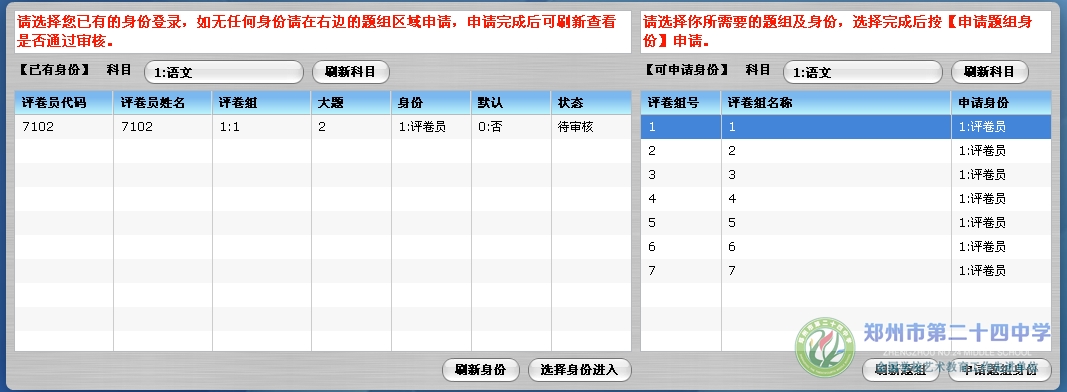The image size is (1067, 392).
Task: Select the 1:1 评卷组 cell
Action: pyautogui.click(x=262, y=127)
